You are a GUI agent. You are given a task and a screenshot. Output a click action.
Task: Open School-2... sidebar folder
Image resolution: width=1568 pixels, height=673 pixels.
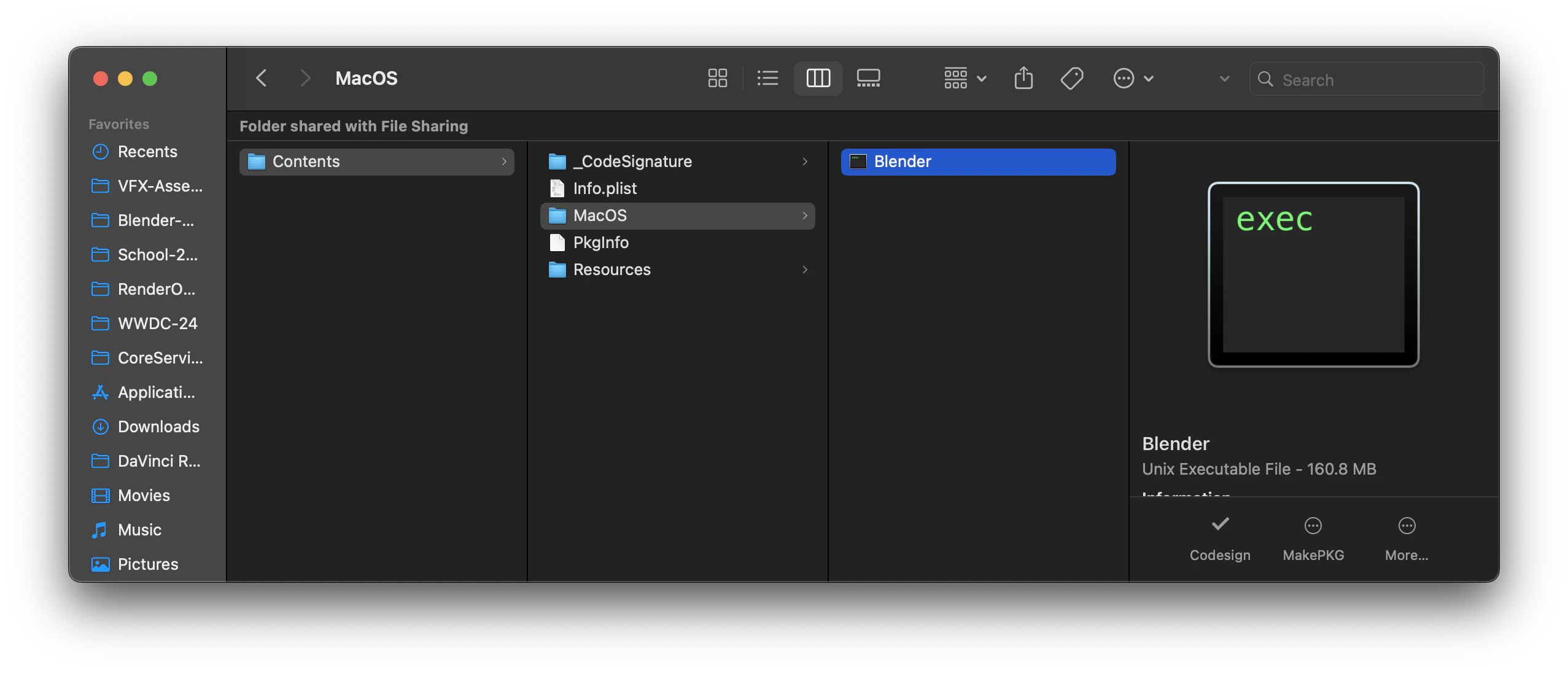click(147, 255)
